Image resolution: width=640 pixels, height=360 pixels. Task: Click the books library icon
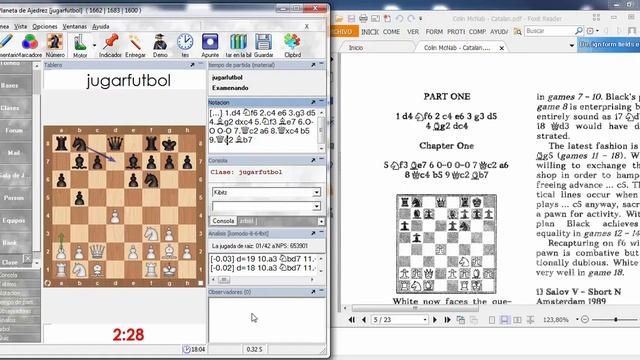point(238,42)
